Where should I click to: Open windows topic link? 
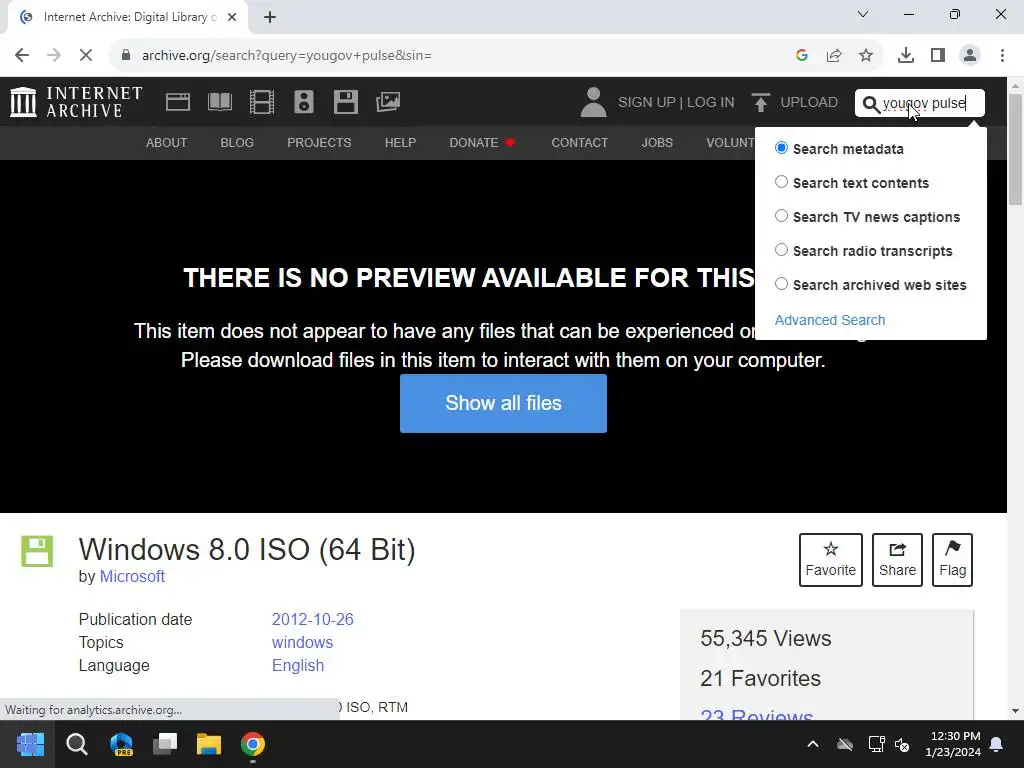(x=302, y=643)
